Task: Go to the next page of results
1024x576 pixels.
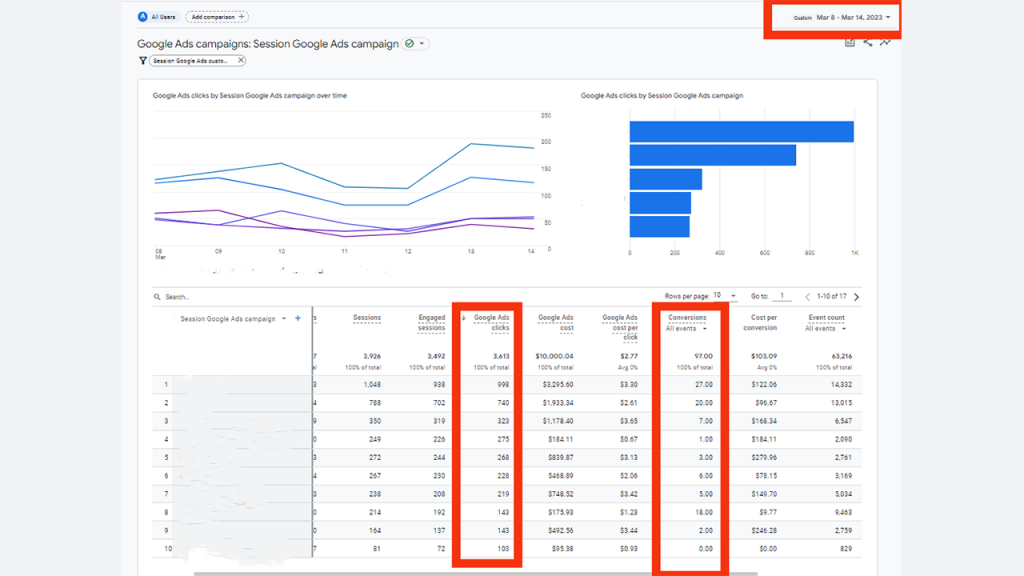Action: tap(857, 297)
